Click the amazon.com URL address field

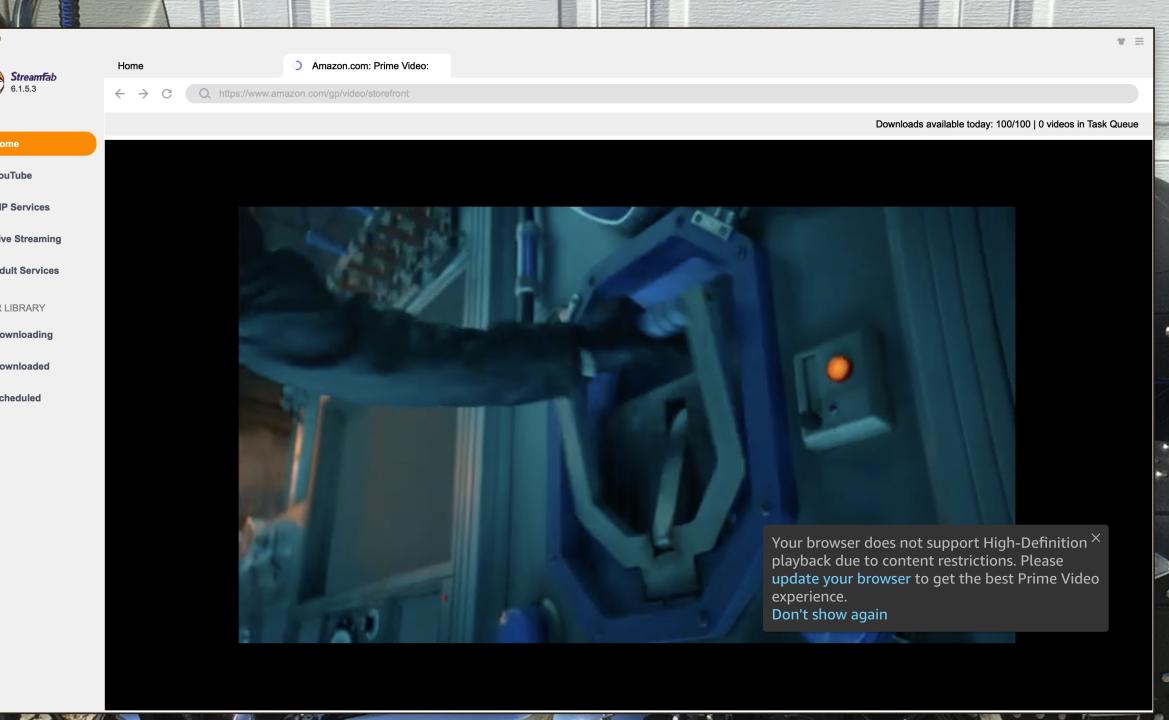coord(660,94)
